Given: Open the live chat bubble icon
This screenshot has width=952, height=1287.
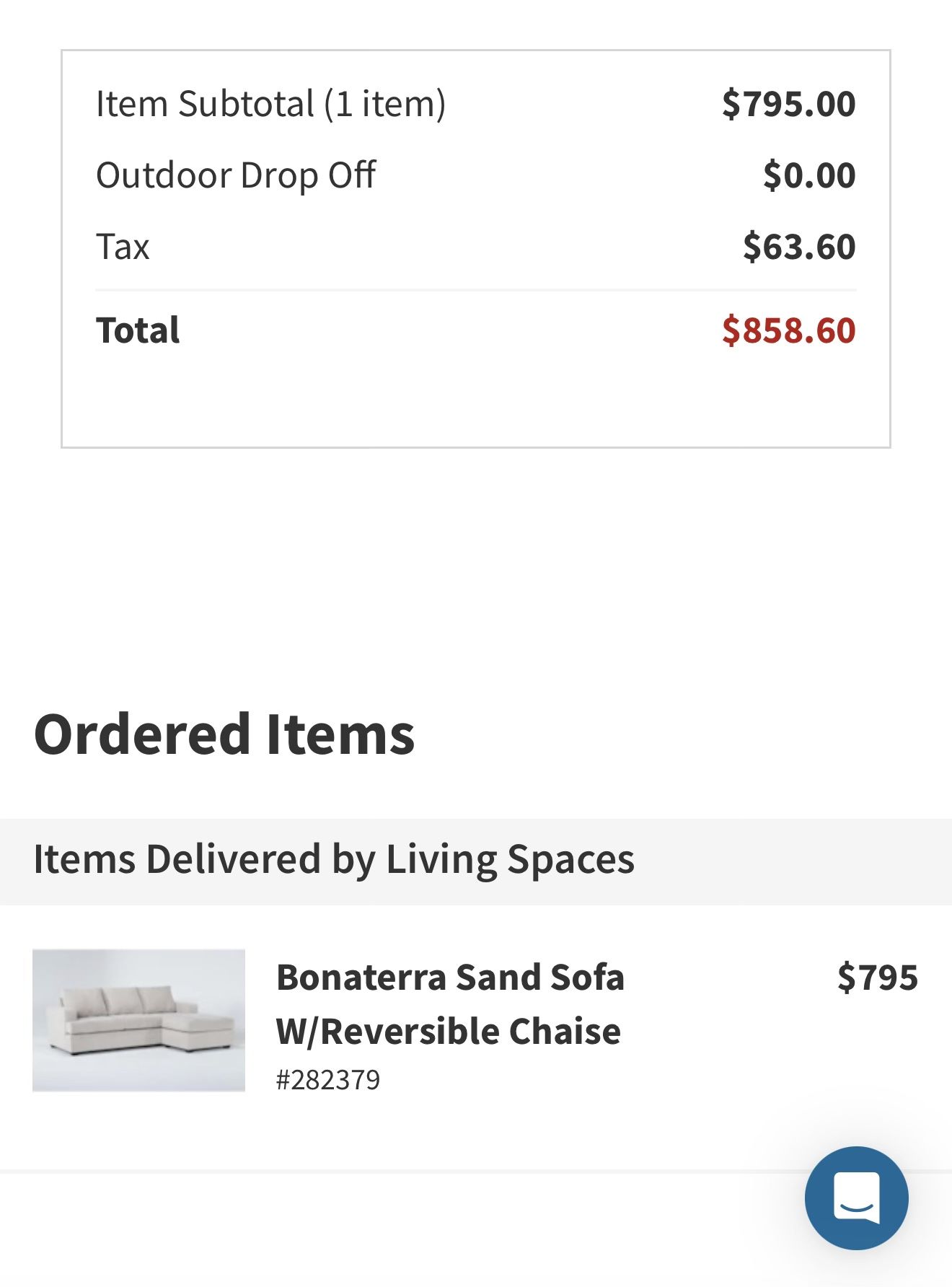Looking at the screenshot, I should (856, 1198).
